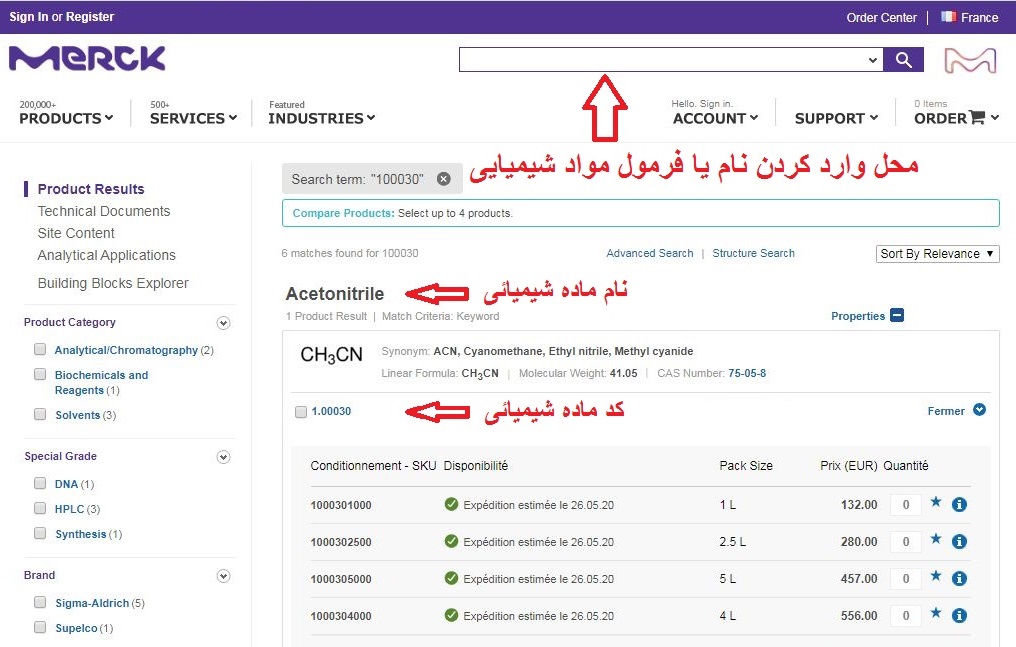
Task: Click the Properties link
Action: point(857,316)
